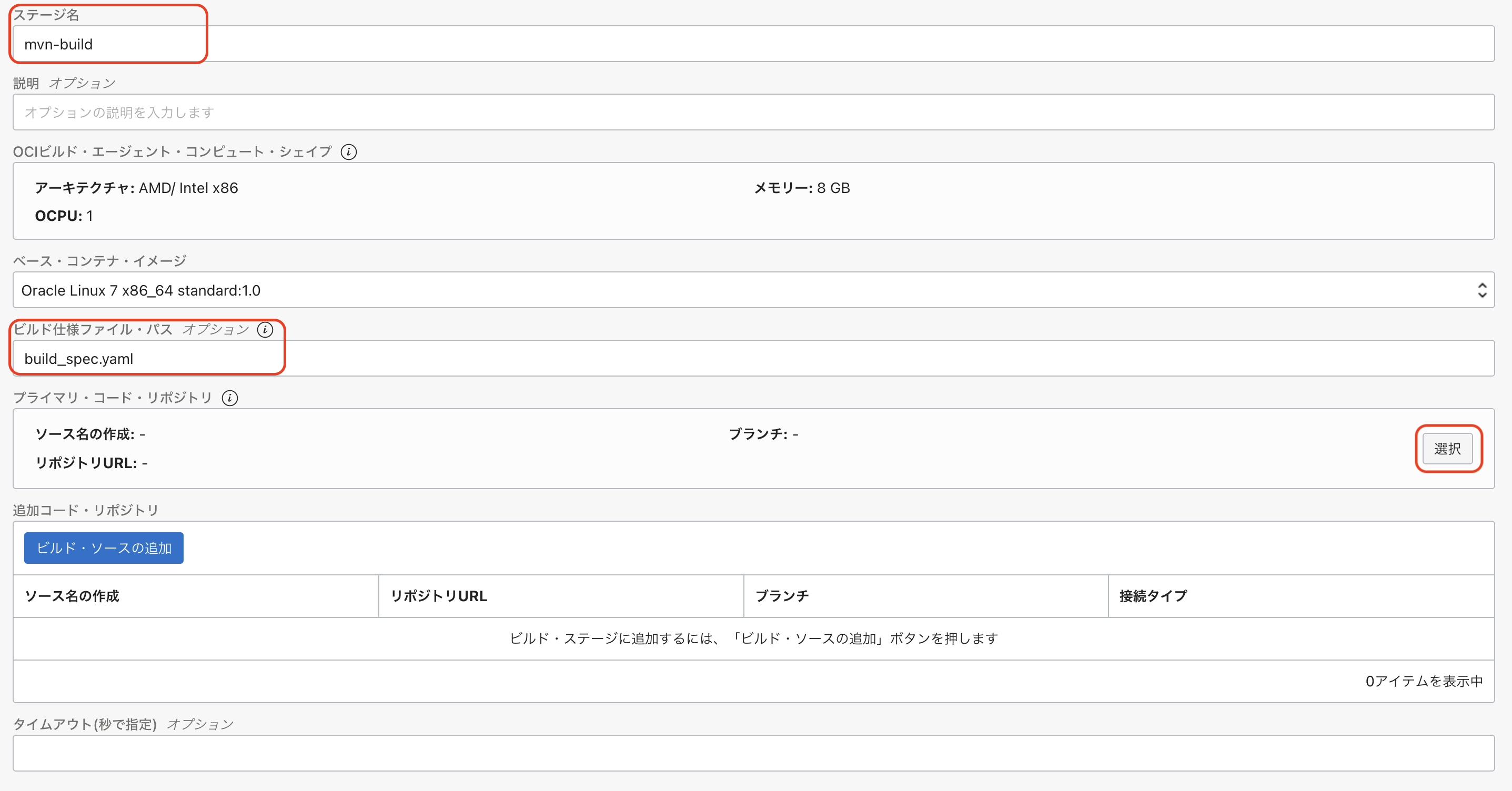Click the タイムアウト input field
The height and width of the screenshot is (791, 1512).
tap(754, 754)
